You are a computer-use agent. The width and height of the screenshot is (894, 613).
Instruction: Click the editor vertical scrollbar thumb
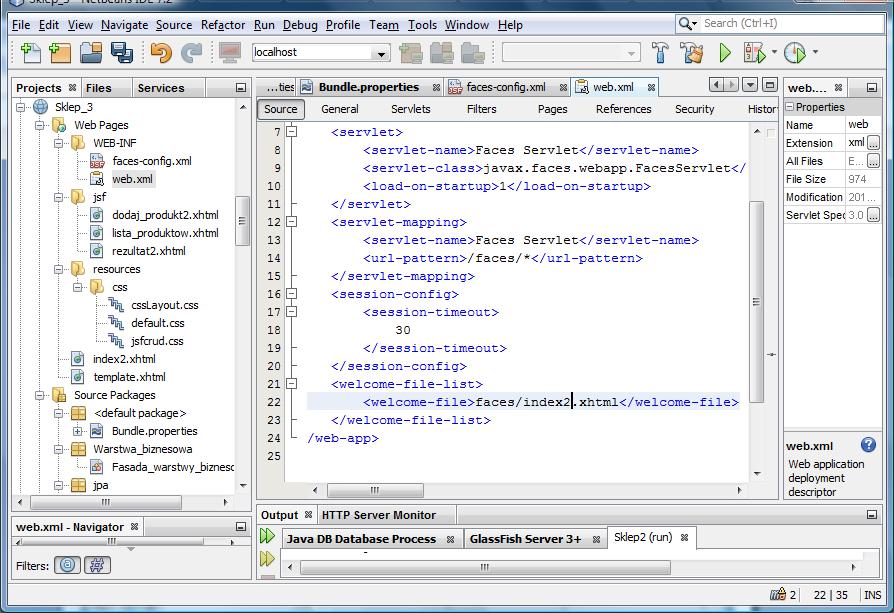click(x=756, y=302)
